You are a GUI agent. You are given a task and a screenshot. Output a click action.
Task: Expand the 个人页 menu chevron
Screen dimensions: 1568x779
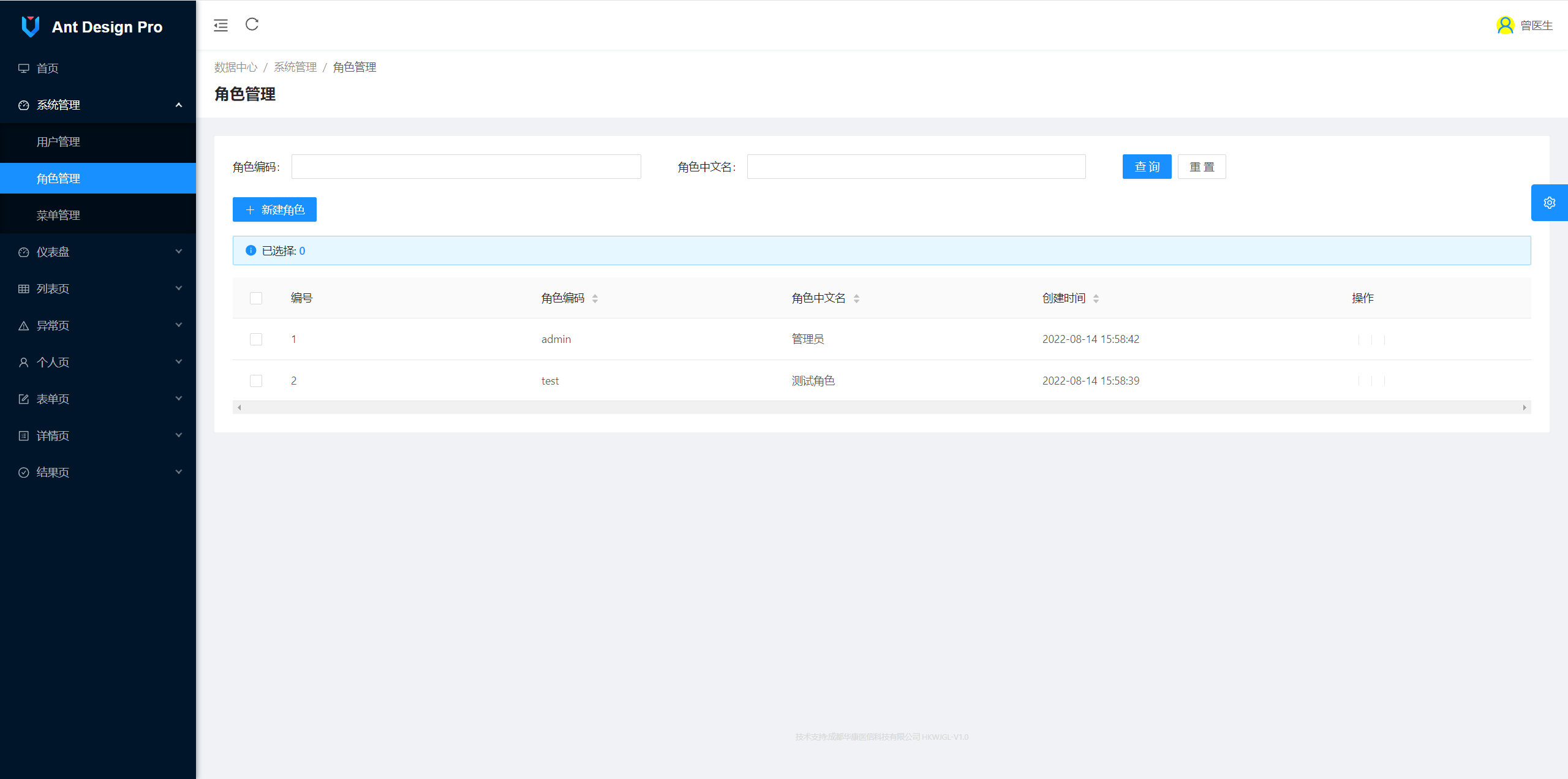[179, 361]
